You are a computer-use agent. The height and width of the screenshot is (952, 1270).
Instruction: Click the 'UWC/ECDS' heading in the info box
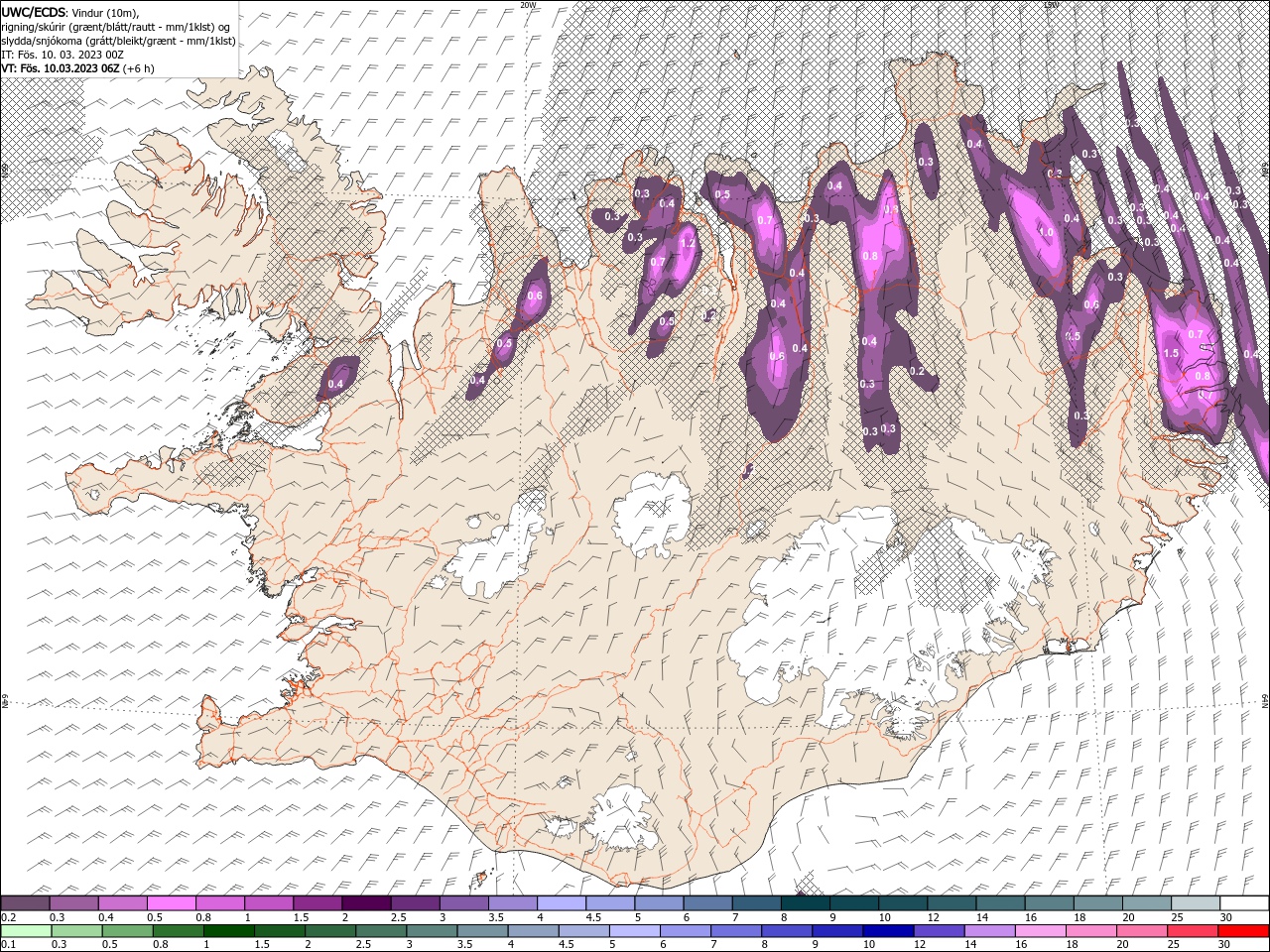(x=35, y=11)
